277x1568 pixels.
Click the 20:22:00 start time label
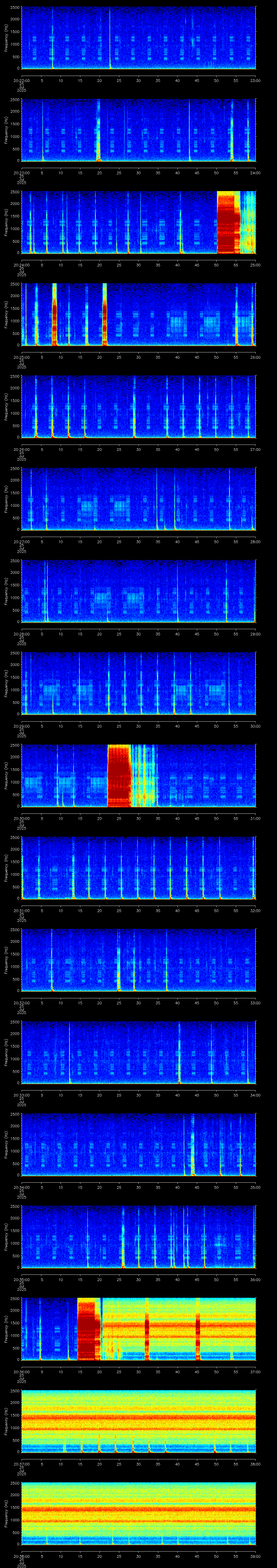click(x=22, y=80)
